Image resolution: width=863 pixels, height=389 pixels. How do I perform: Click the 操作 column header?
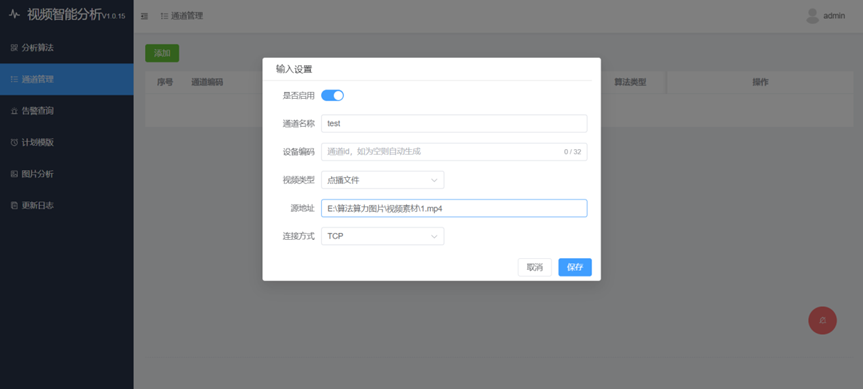pos(760,82)
